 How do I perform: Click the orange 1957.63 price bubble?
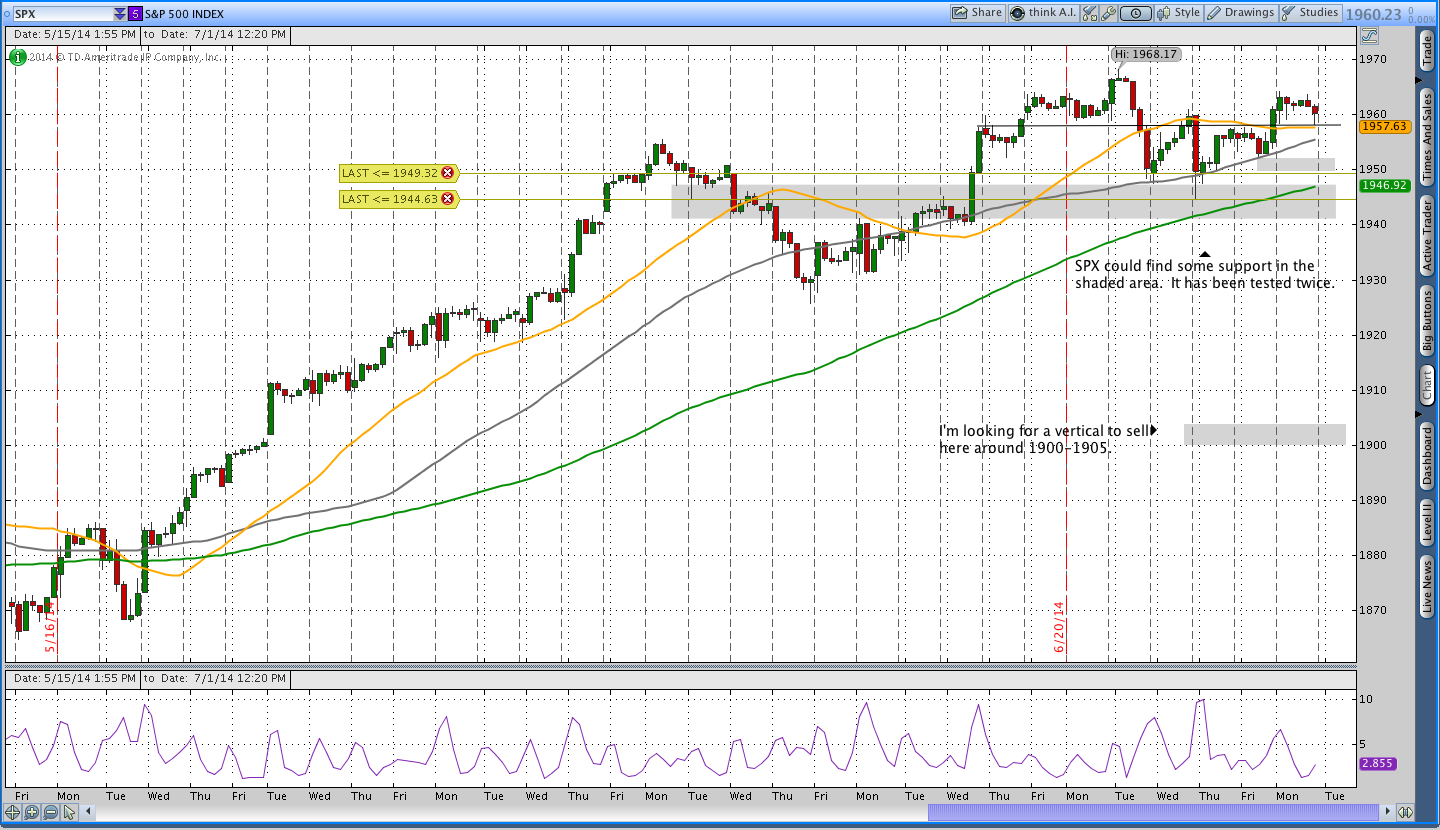pos(1384,126)
